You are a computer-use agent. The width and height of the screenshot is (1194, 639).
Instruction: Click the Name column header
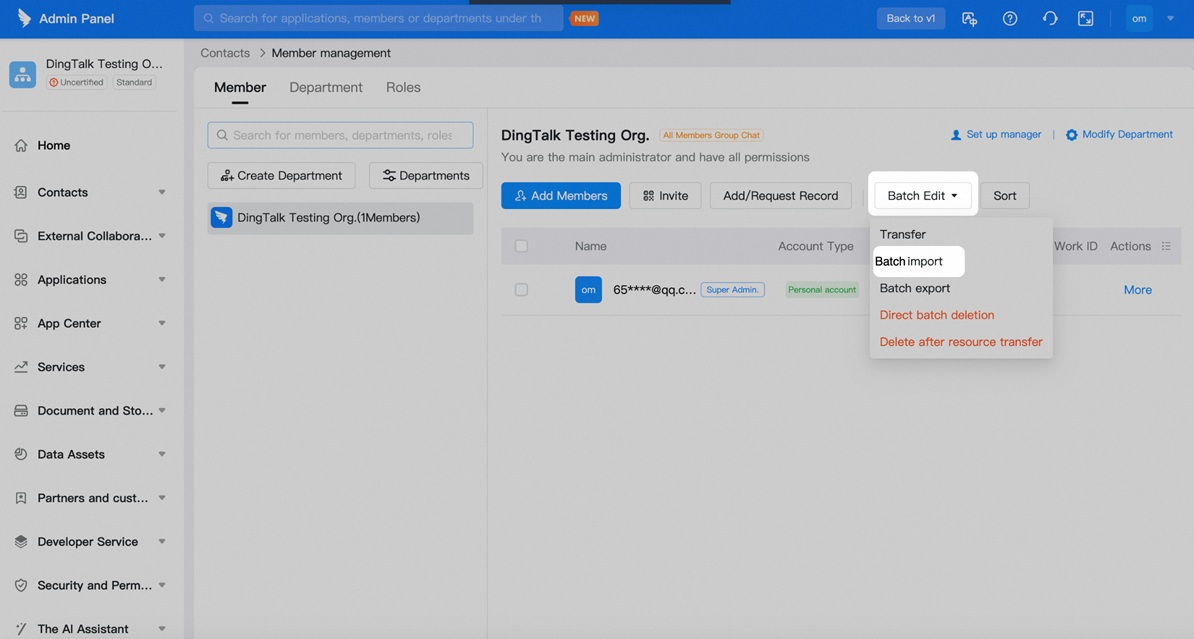(591, 246)
